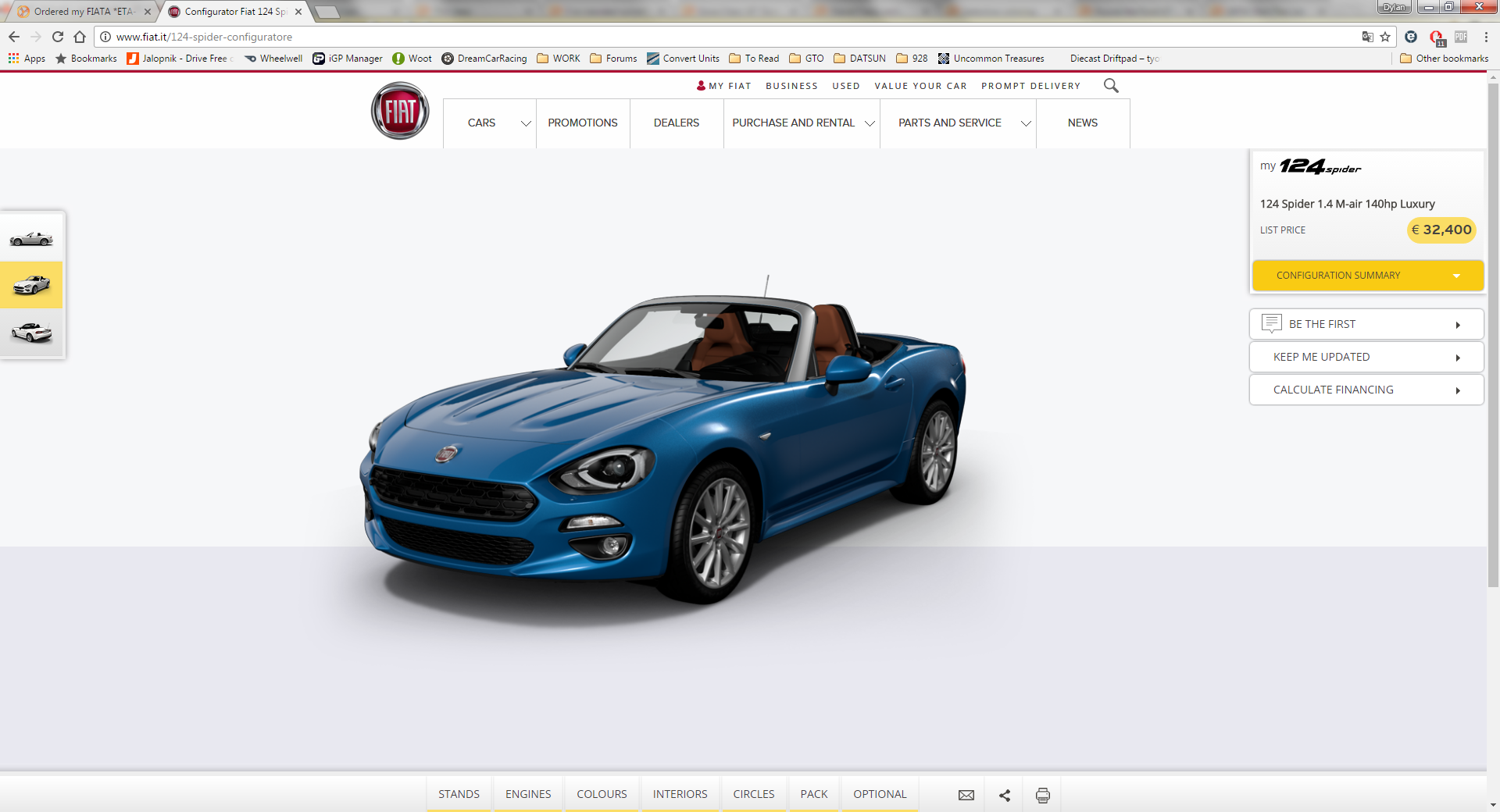This screenshot has width=1500, height=812.
Task: Bookmark page with star icon
Action: (1385, 37)
